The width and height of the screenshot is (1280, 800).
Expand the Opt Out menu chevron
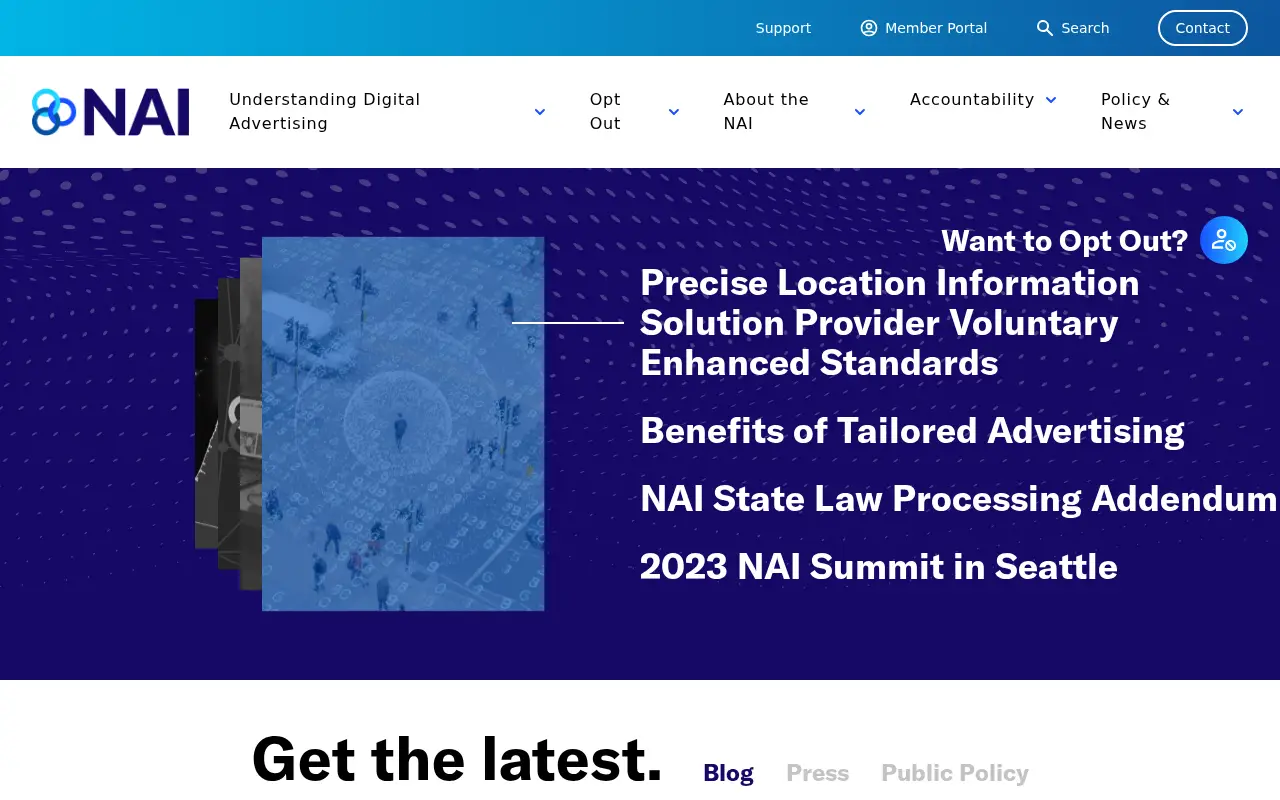coord(674,112)
